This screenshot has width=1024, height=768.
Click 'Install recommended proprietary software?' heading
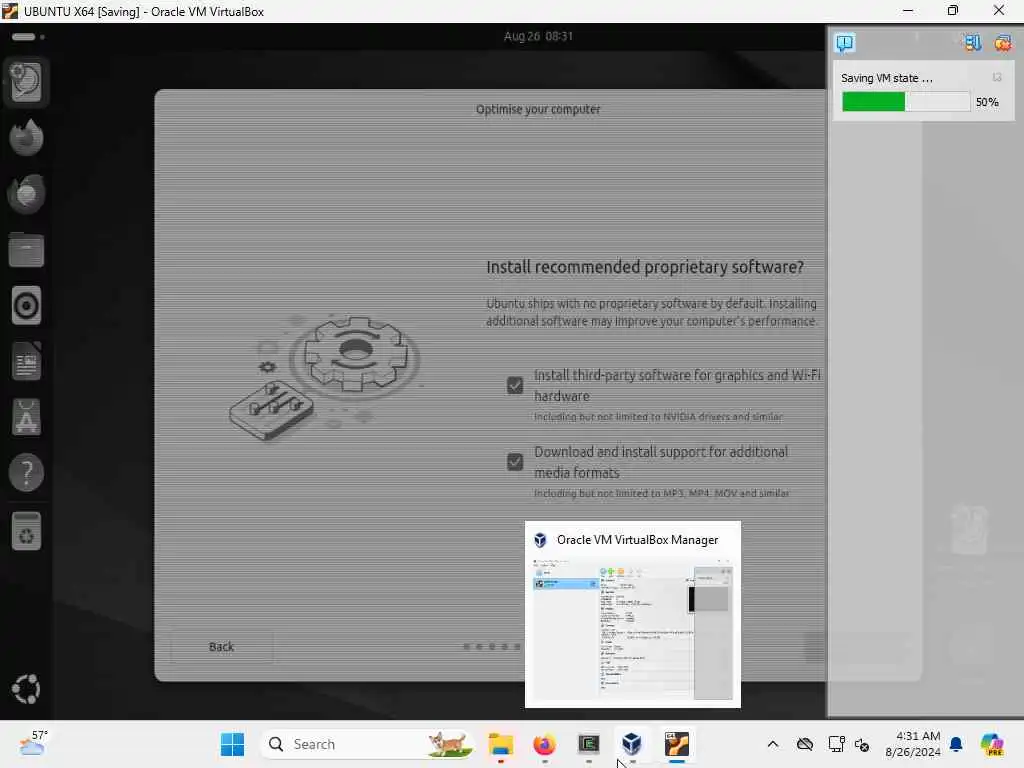click(645, 267)
